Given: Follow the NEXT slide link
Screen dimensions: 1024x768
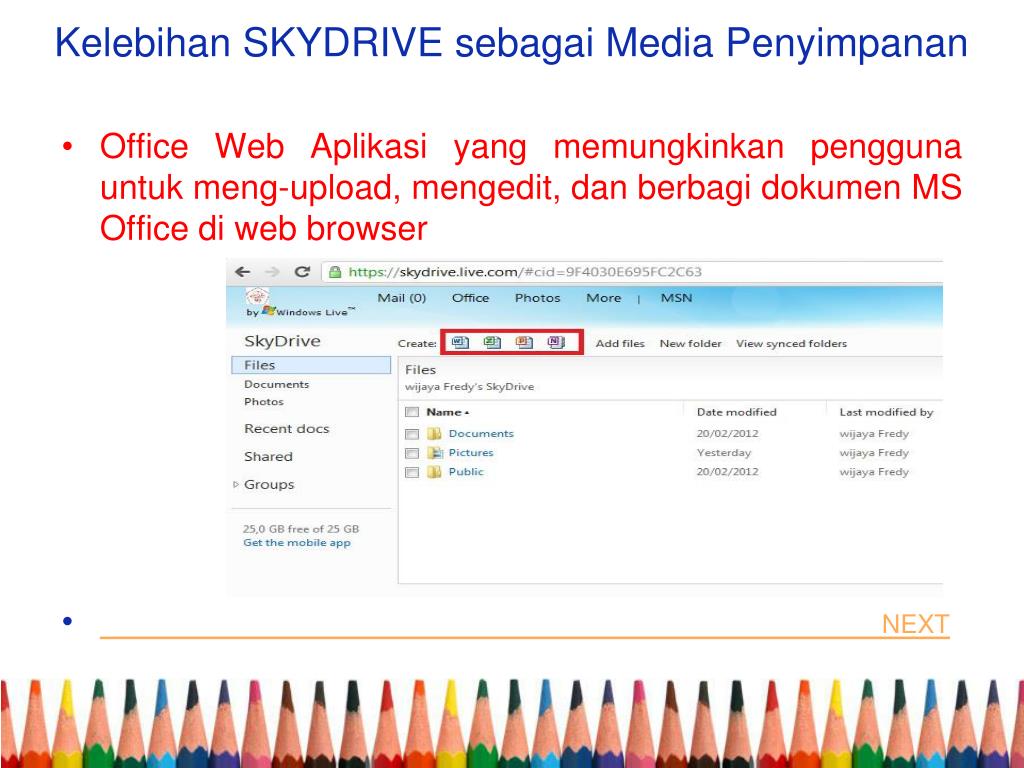Looking at the screenshot, I should pos(915,624).
